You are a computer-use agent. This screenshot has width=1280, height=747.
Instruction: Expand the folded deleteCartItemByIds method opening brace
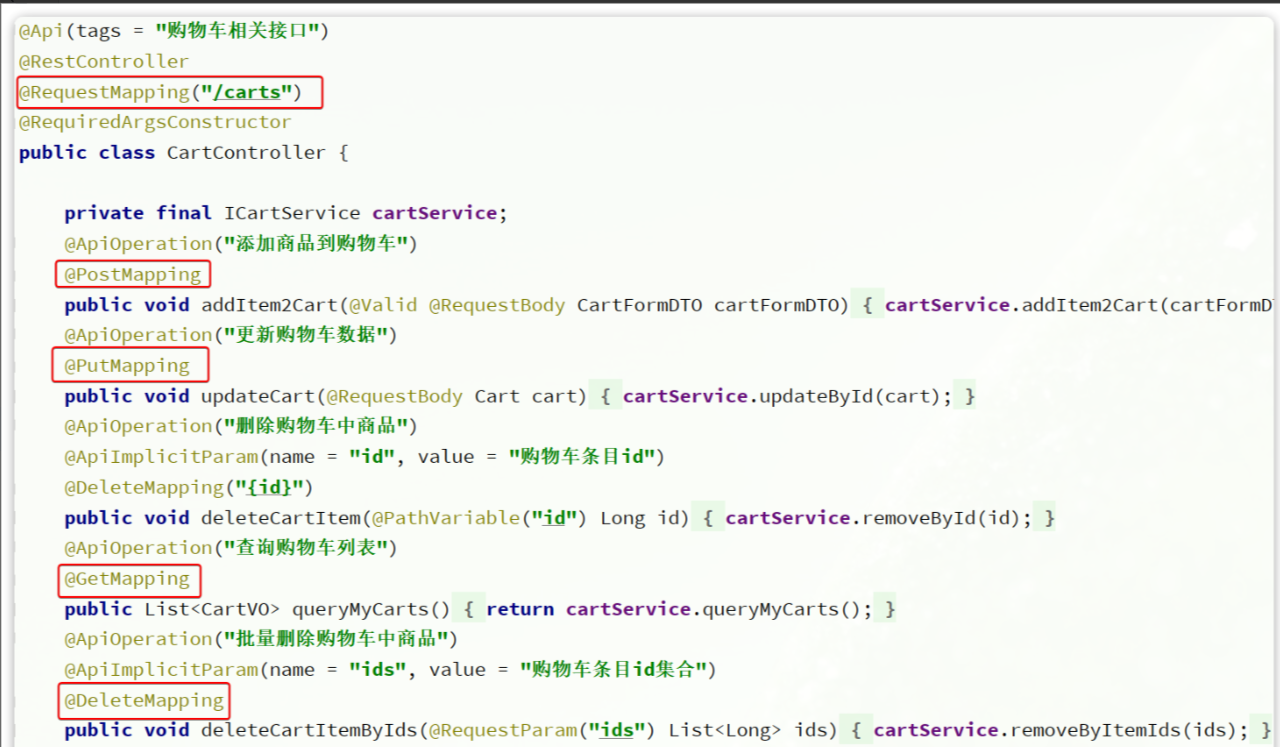coord(856,730)
